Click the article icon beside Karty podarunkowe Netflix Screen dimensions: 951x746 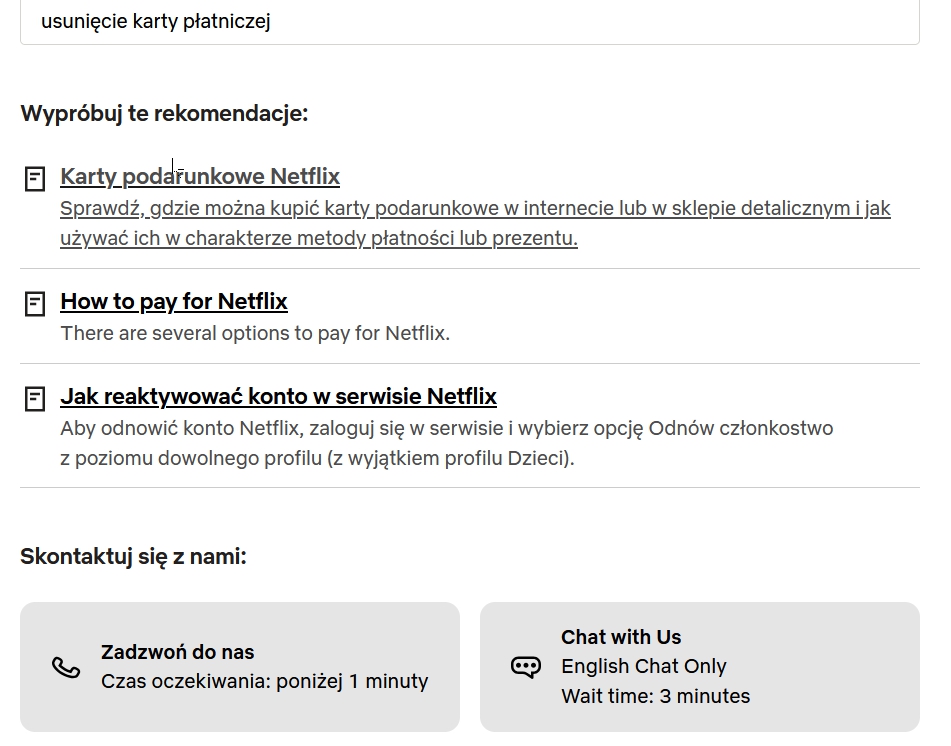35,179
